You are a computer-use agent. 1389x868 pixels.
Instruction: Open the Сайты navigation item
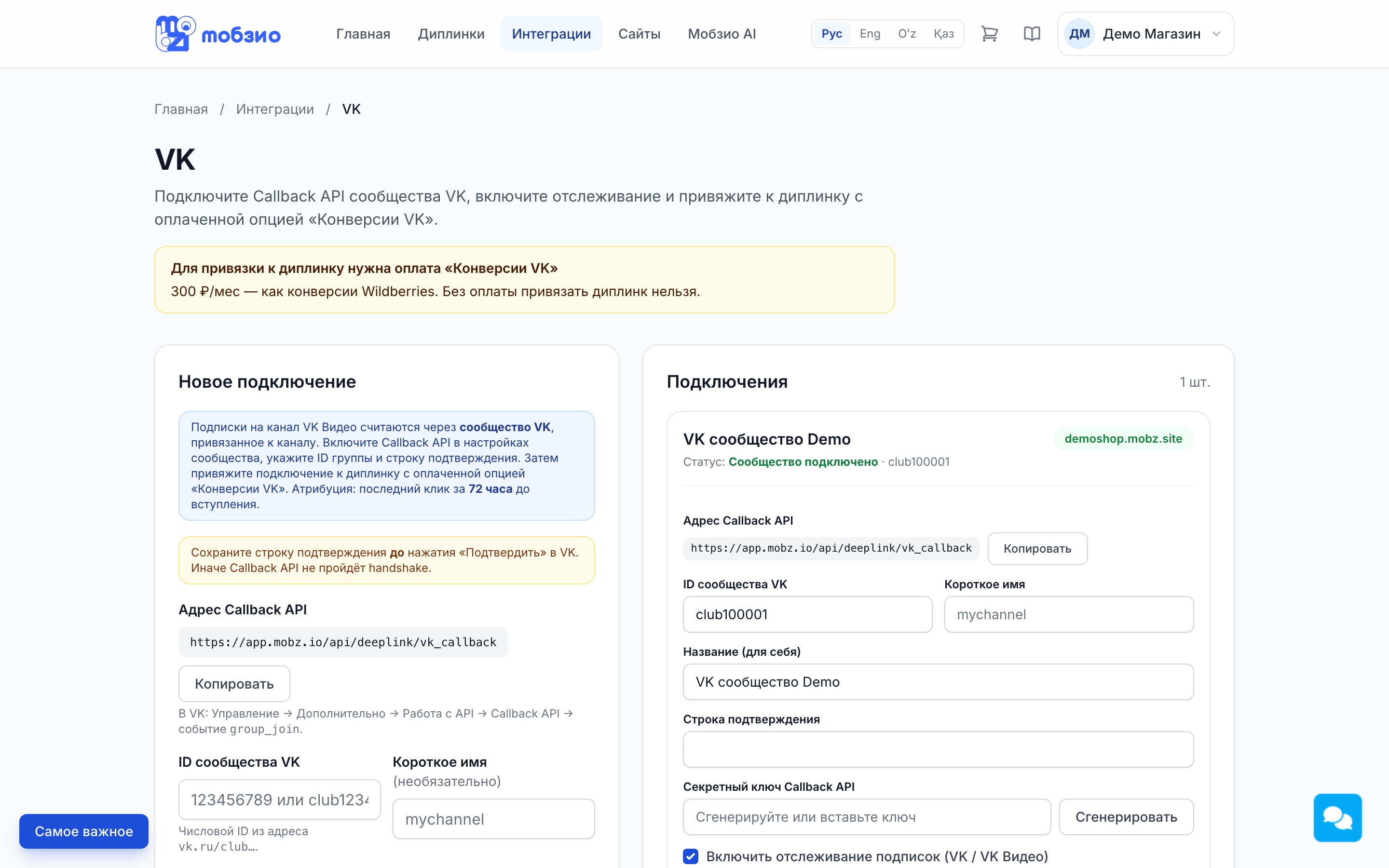click(639, 34)
